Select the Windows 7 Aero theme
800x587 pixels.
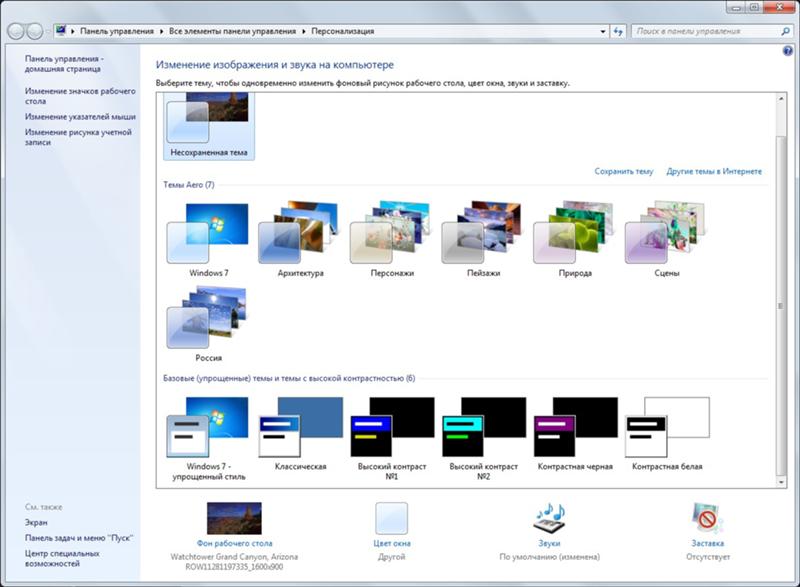tap(209, 240)
